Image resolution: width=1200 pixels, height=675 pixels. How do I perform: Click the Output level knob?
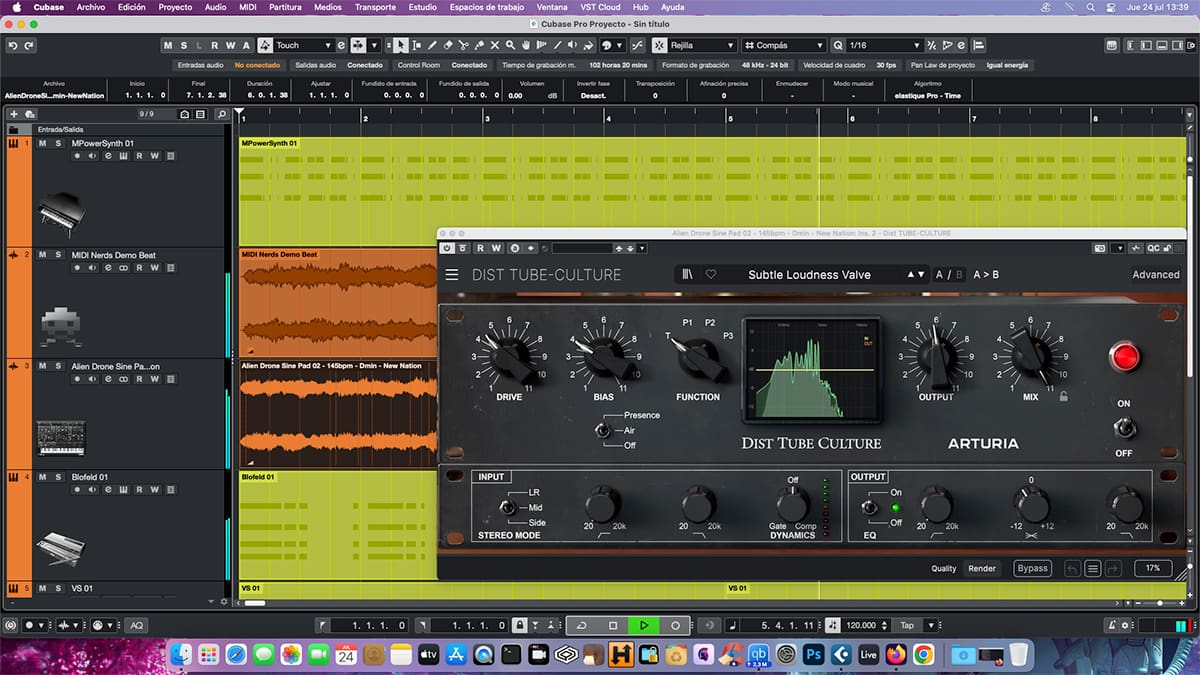tap(936, 356)
